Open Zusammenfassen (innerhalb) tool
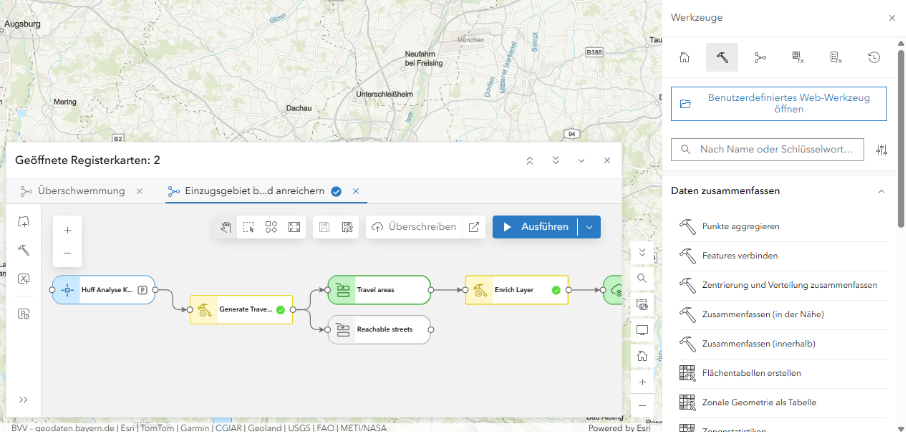 click(782, 344)
